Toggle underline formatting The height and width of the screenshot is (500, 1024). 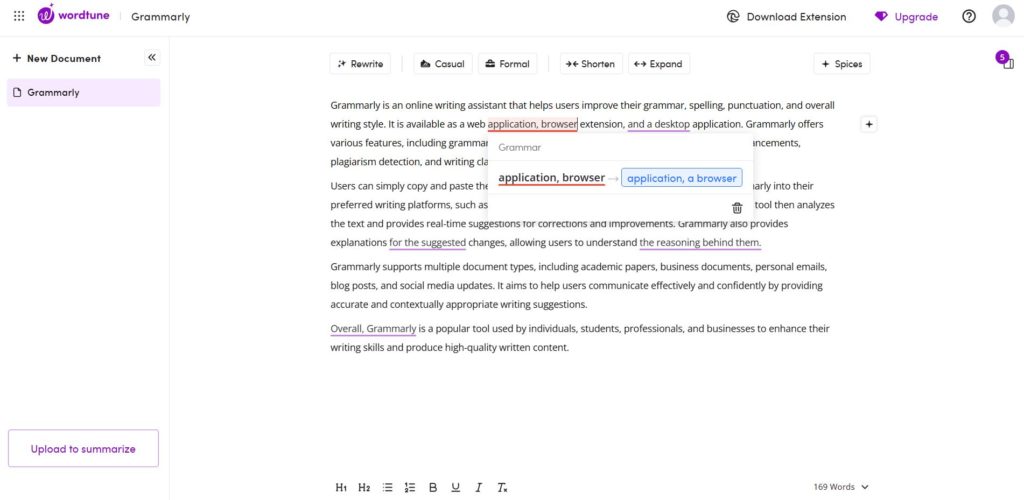[456, 487]
